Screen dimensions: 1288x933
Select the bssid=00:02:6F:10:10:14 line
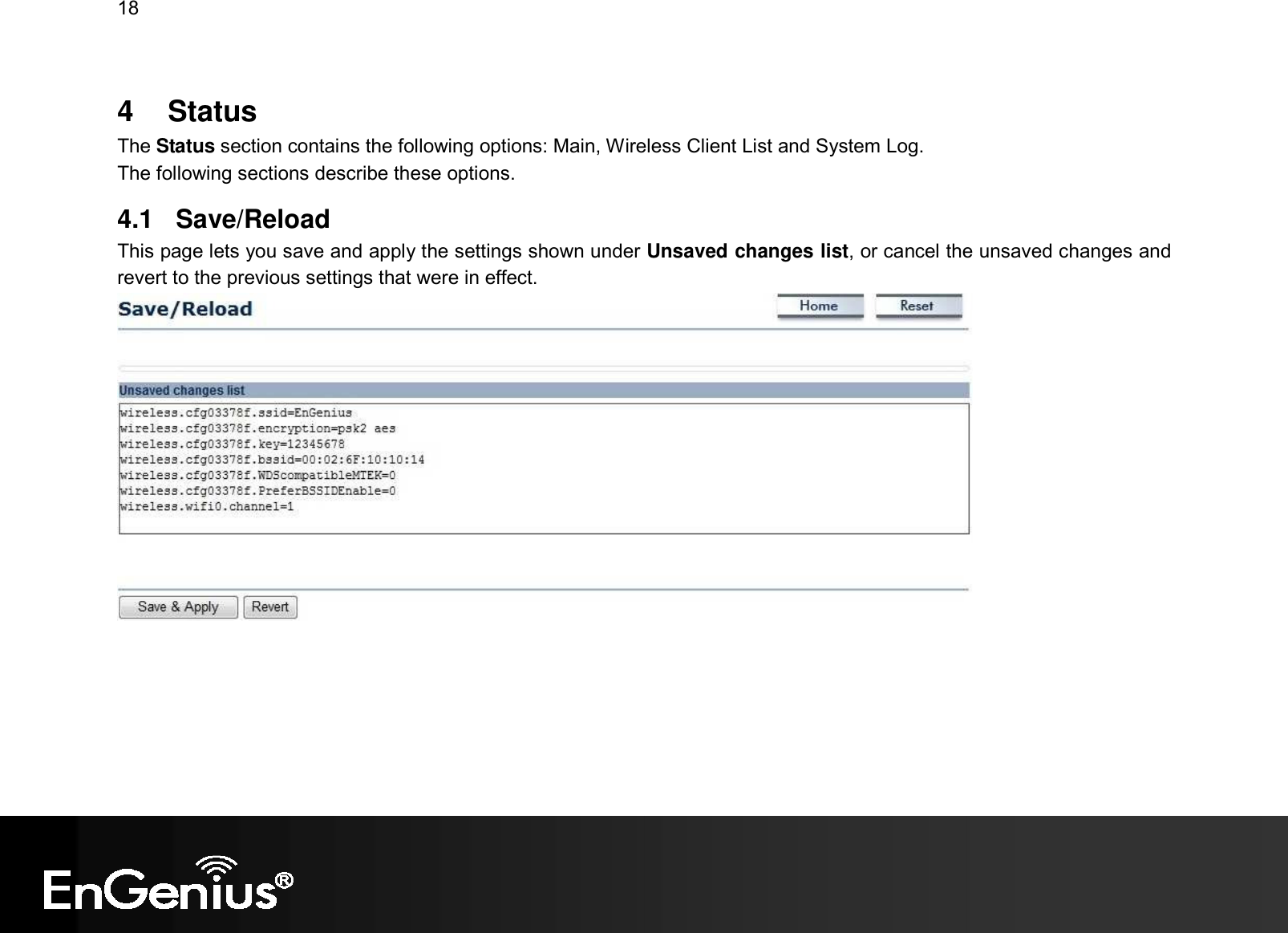coord(272,460)
